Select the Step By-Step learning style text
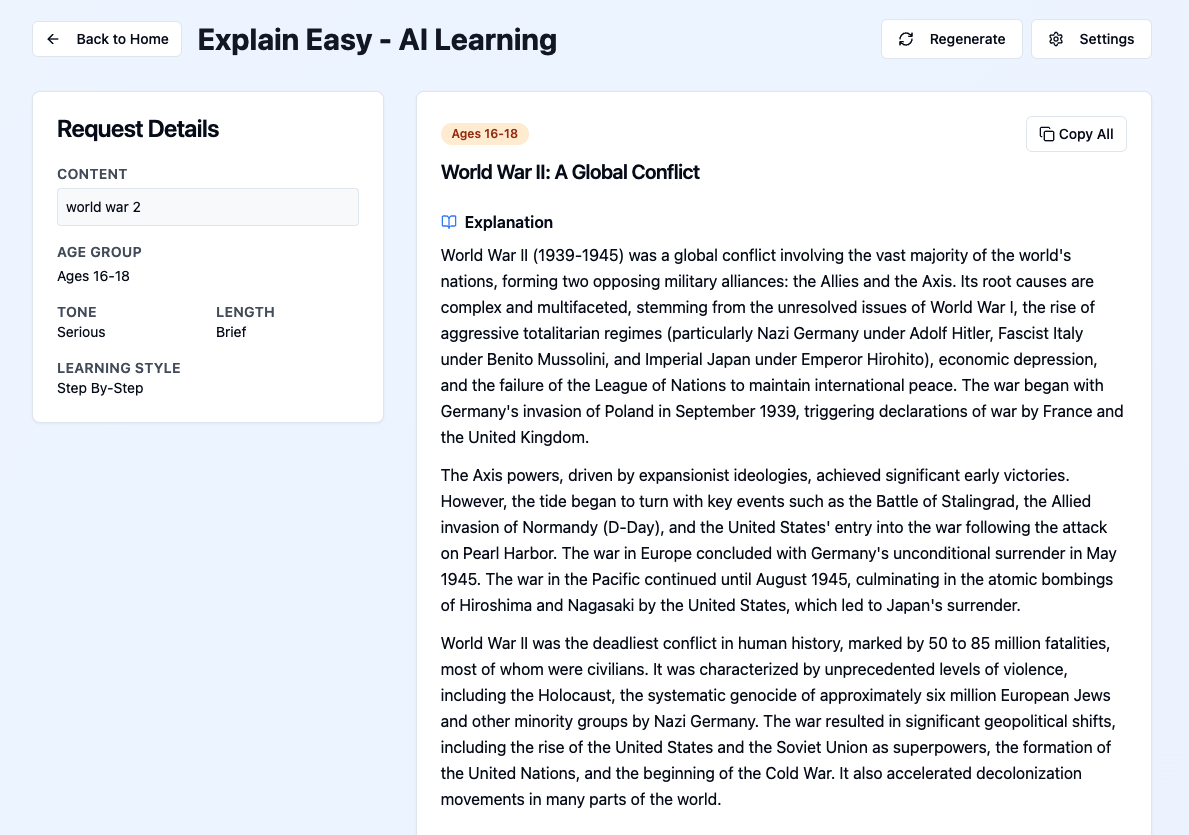 [100, 388]
